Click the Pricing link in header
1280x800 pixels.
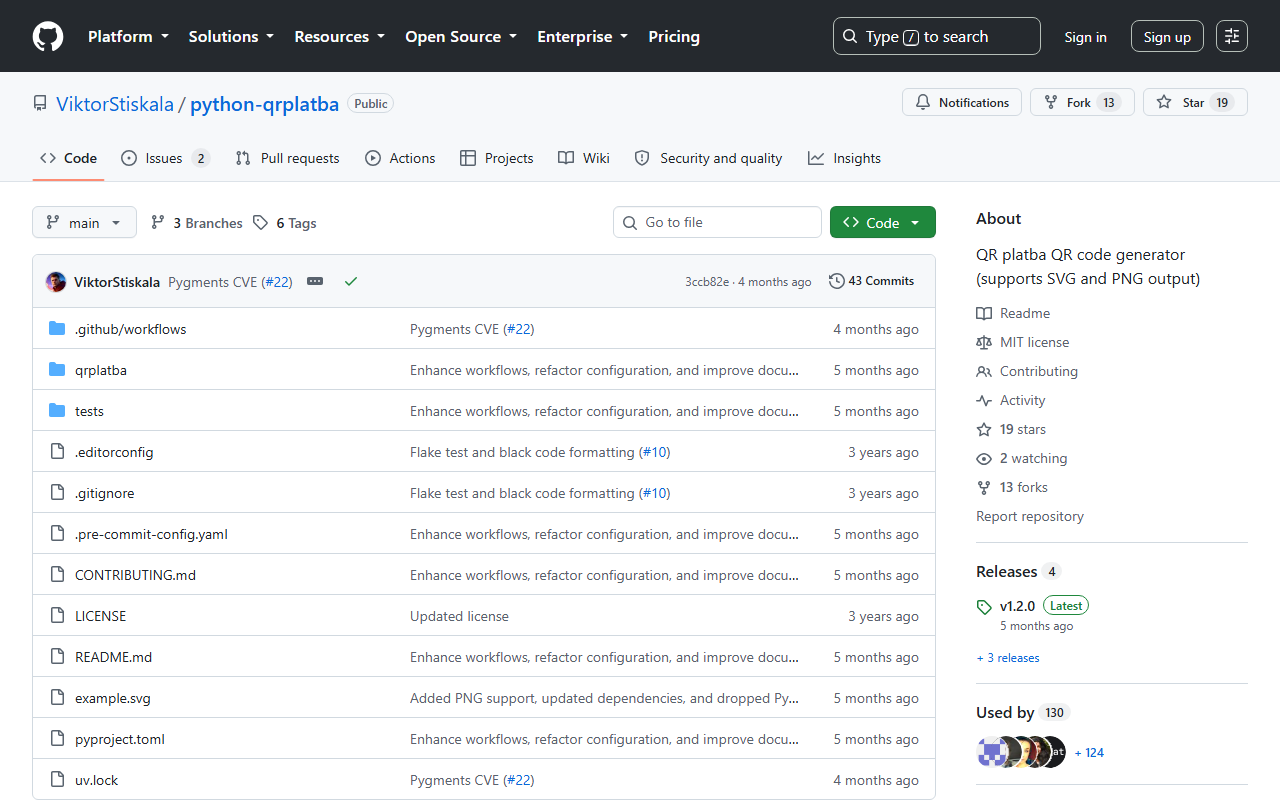pyautogui.click(x=674, y=36)
